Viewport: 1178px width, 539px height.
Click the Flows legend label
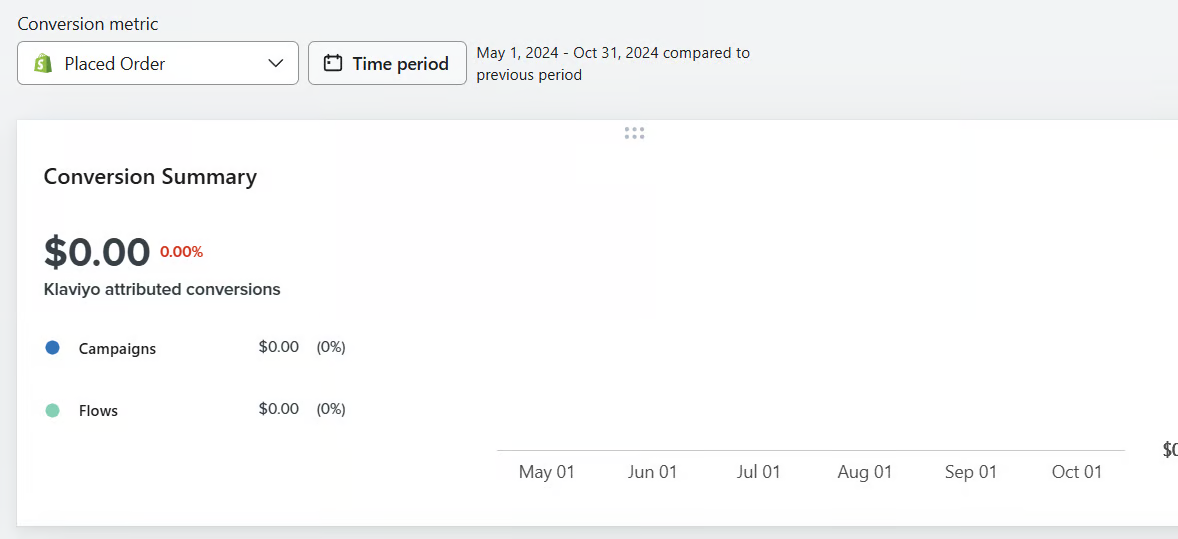[98, 411]
